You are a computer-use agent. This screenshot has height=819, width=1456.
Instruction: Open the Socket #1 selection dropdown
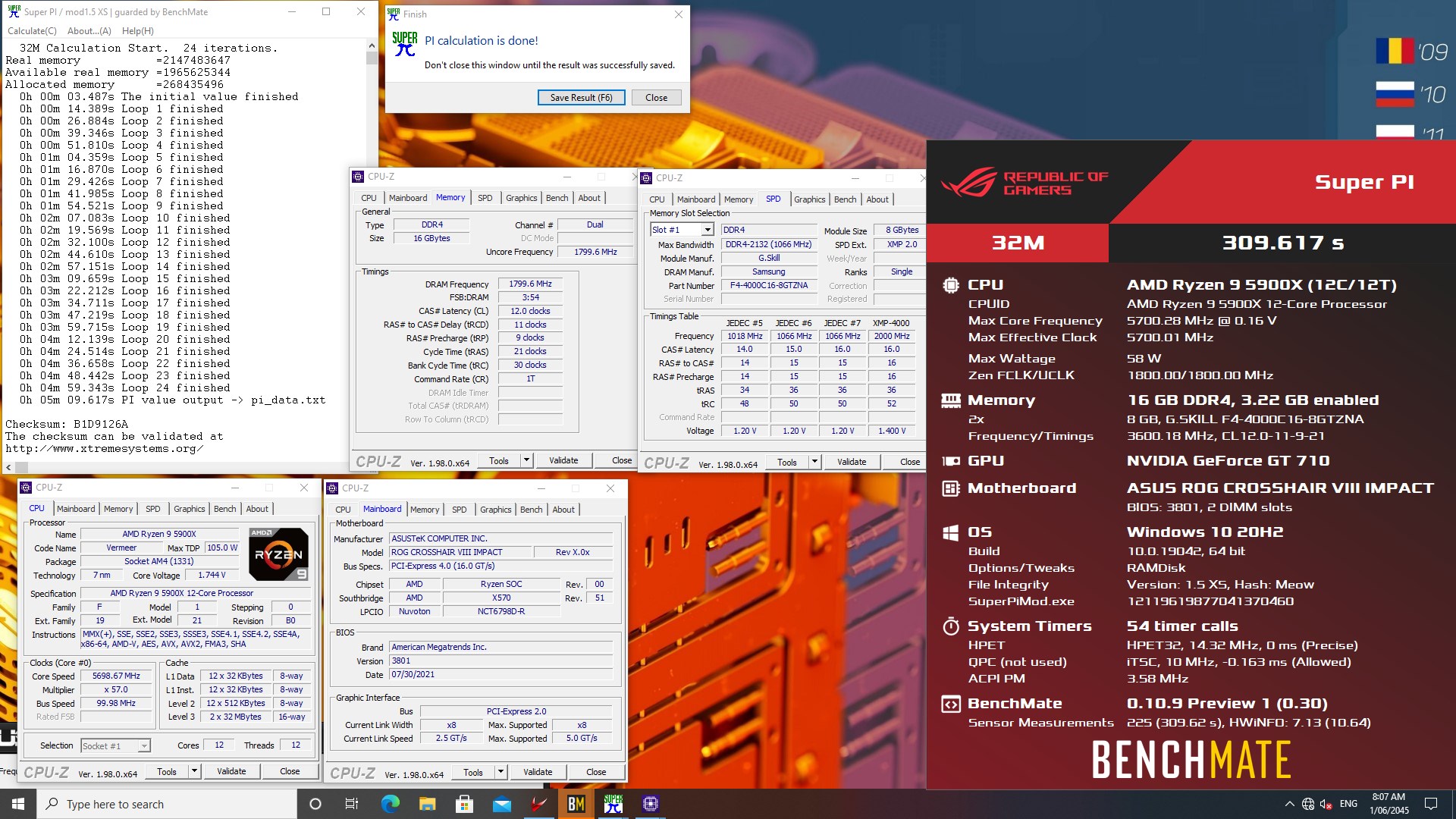click(x=143, y=746)
